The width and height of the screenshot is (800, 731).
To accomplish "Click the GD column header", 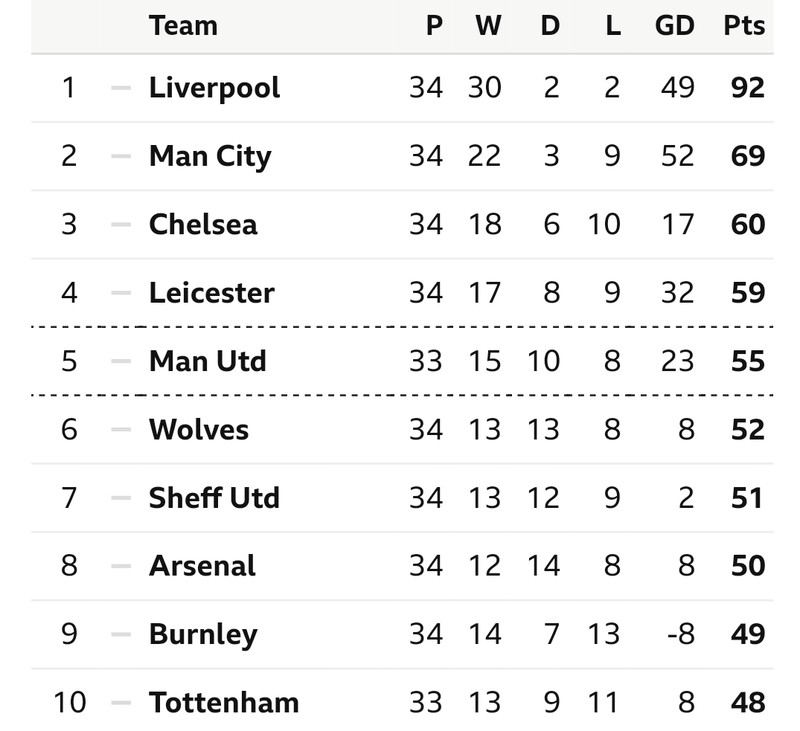I will point(674,26).
